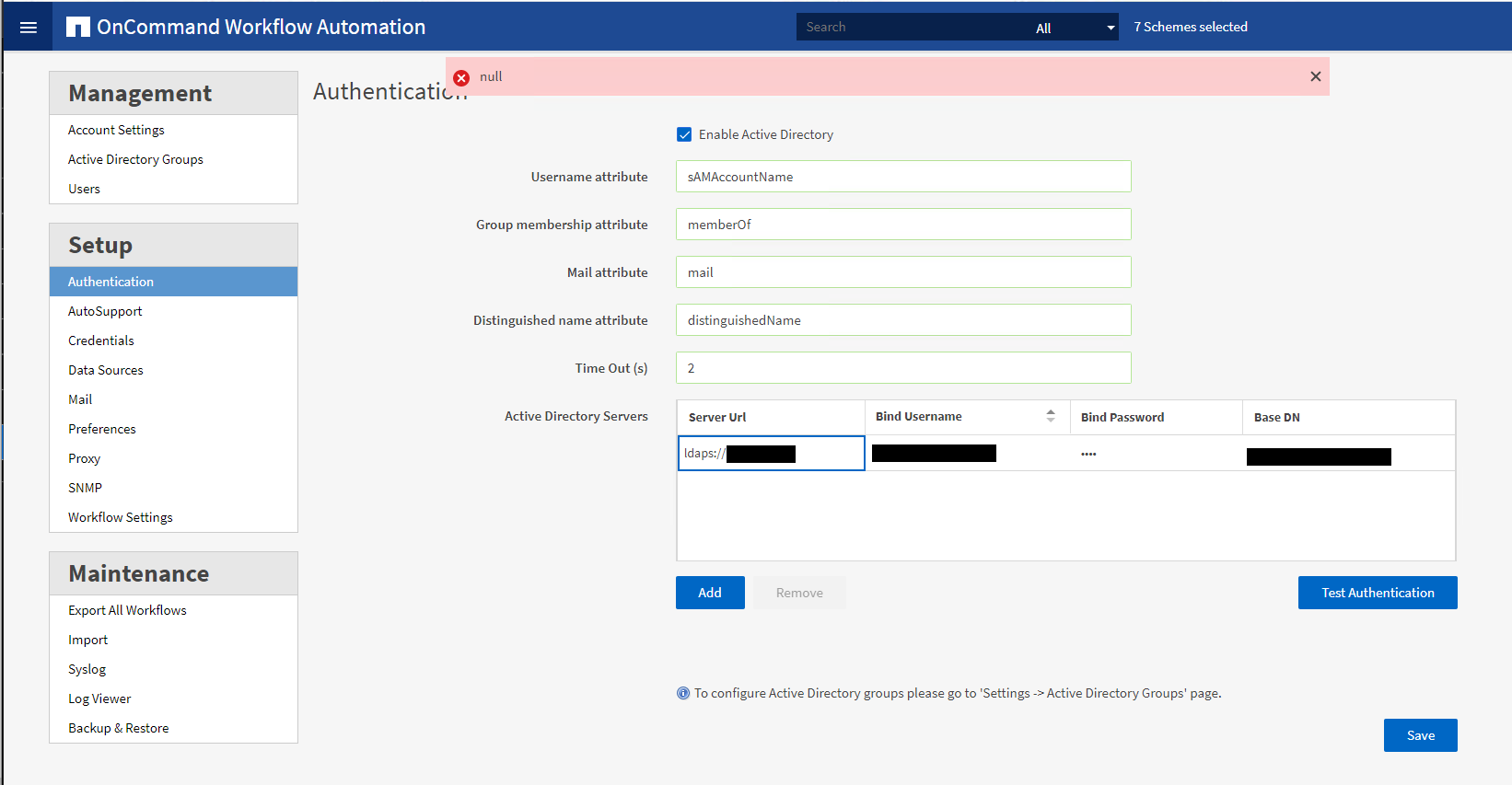
Task: Focus the Time Out field
Action: 902,368
